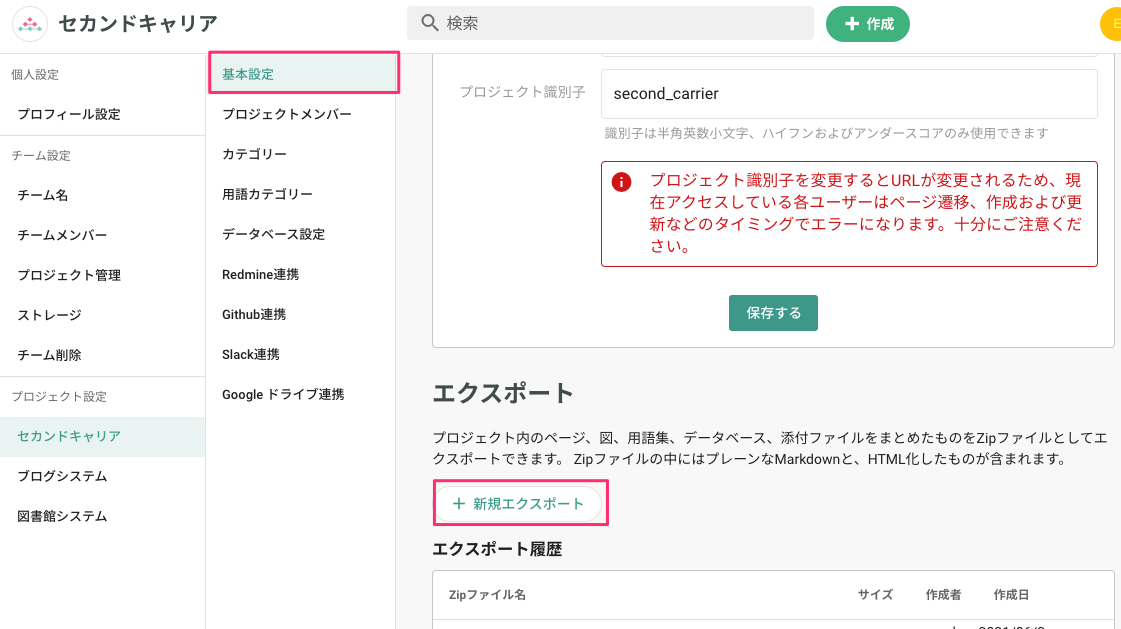Sort export history by Zipファイル名 column
This screenshot has width=1121, height=629.
487,594
